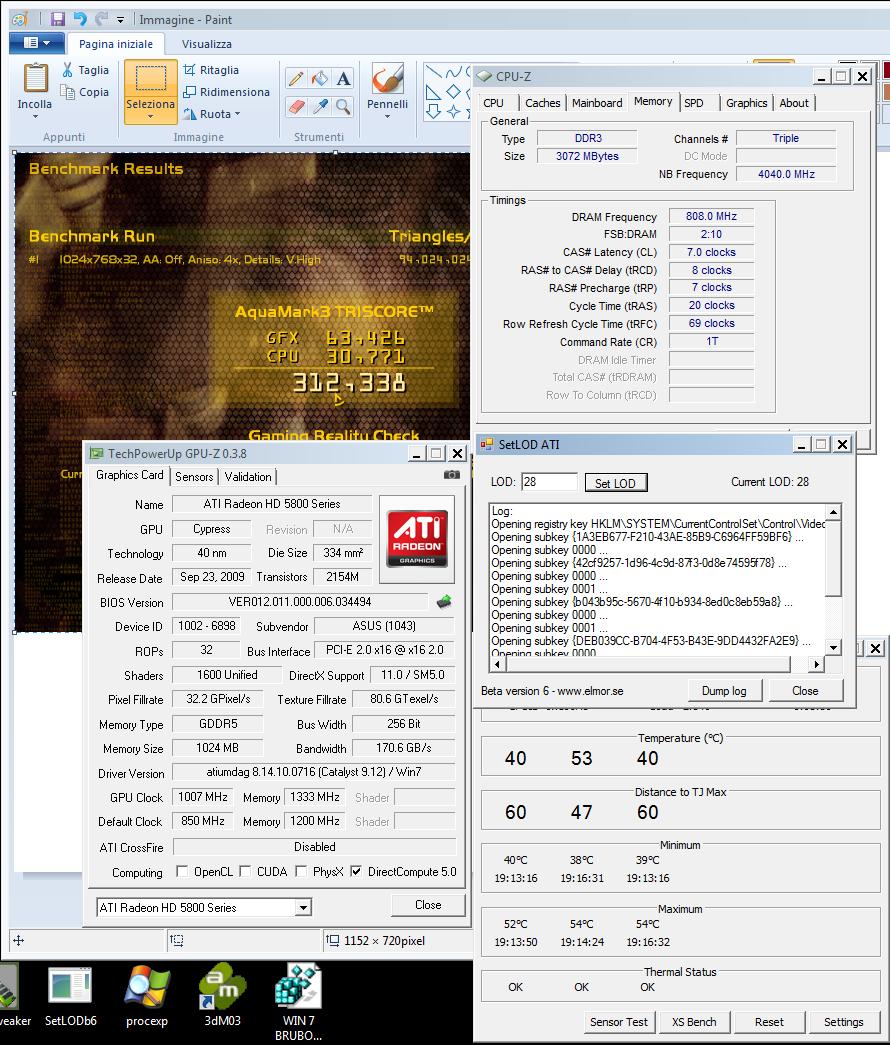Viewport: 890px width, 1045px height.
Task: Click the Set LOD button
Action: (x=615, y=483)
